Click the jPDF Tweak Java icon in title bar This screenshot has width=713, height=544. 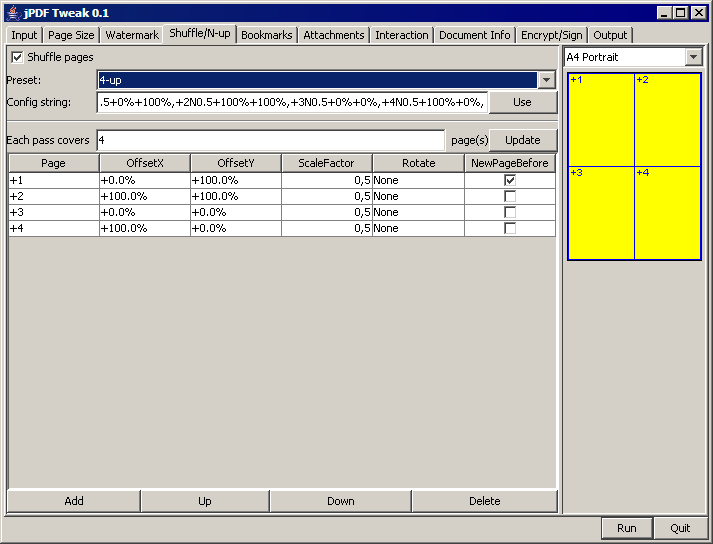(14, 13)
